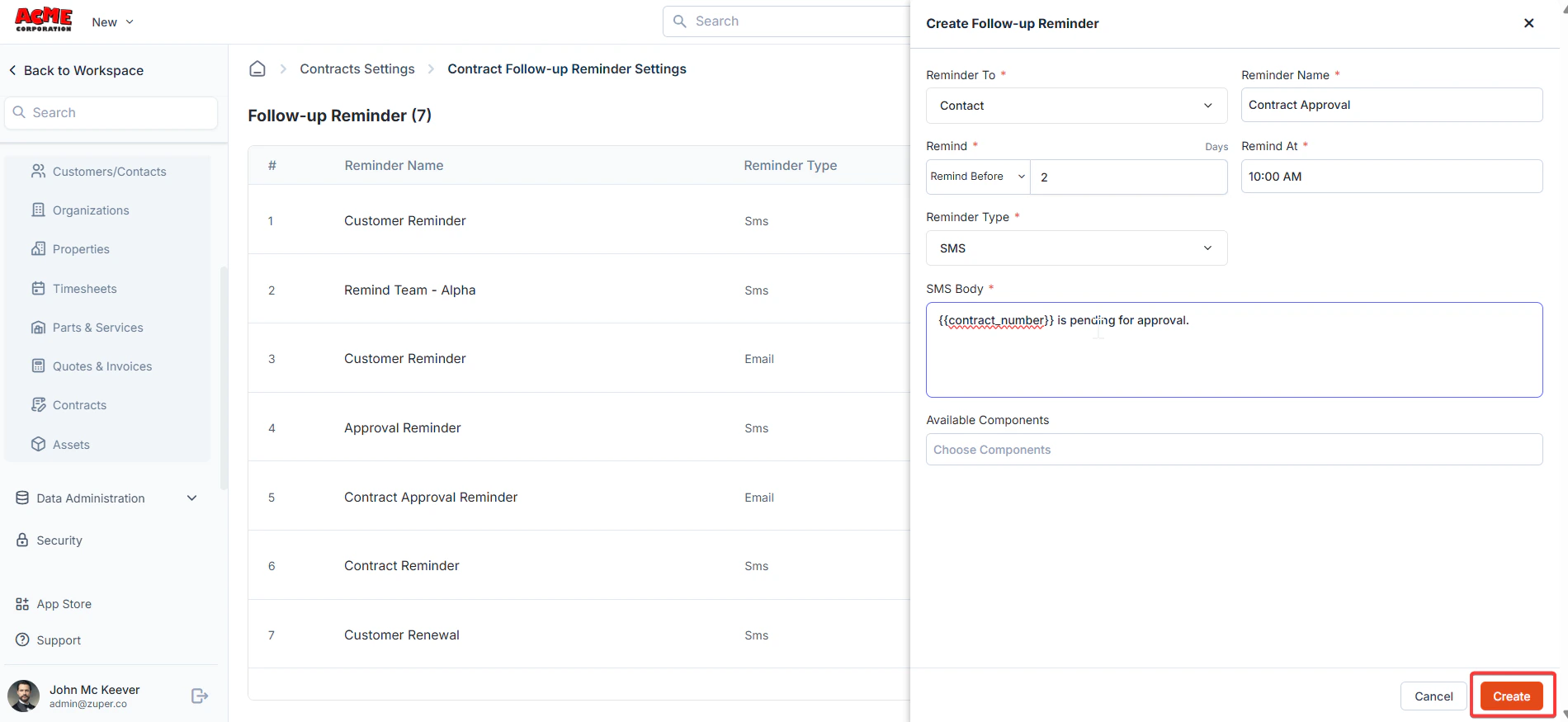This screenshot has height=722, width=1568.
Task: Open the Reminder Type SMS dropdown
Action: coord(1076,248)
